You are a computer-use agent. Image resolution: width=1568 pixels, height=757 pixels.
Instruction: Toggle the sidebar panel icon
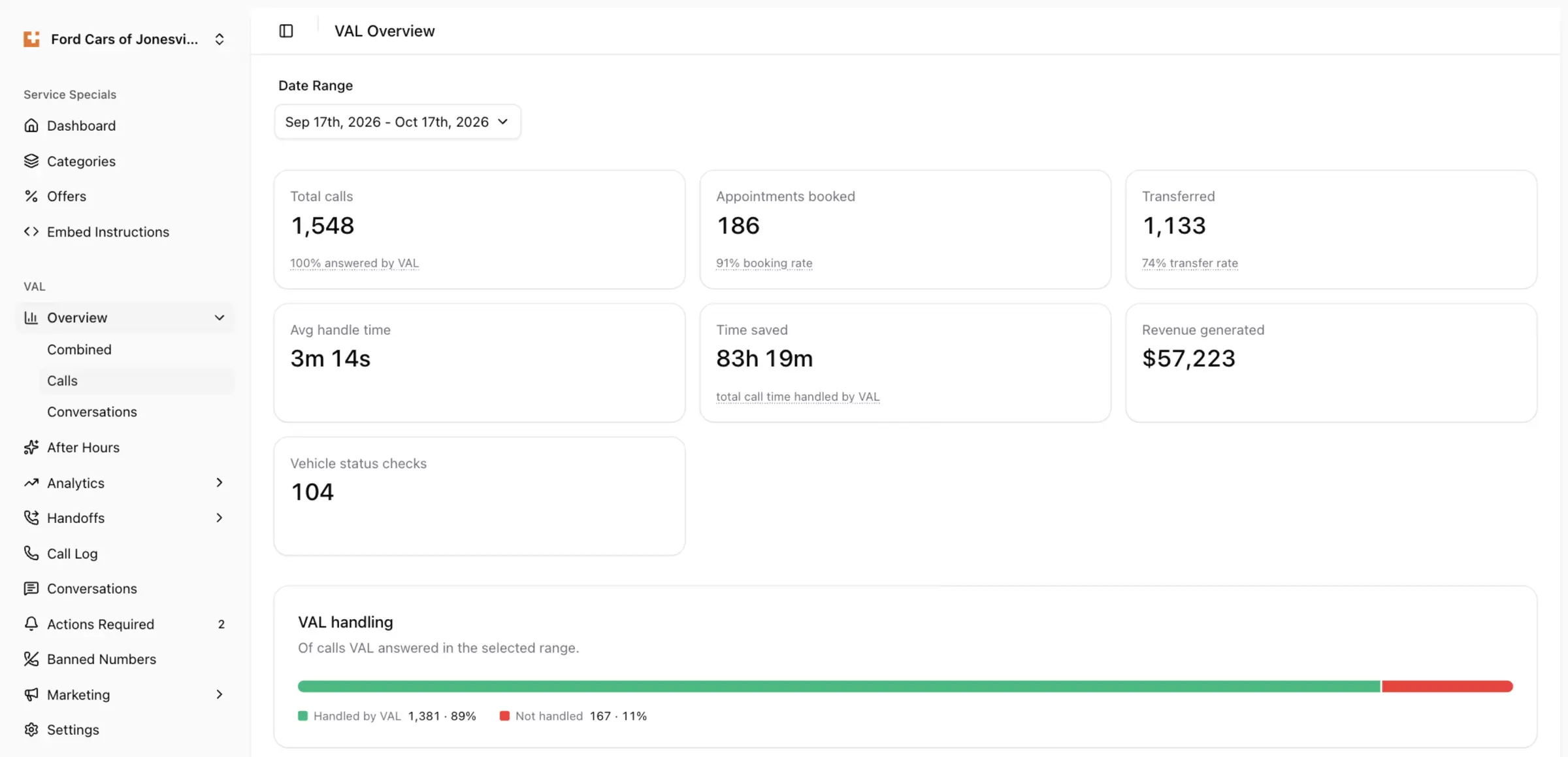286,31
